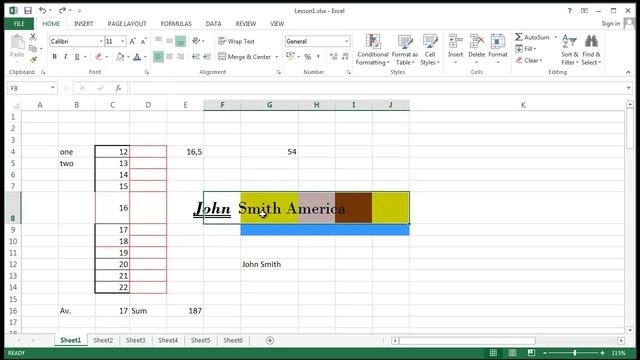The width and height of the screenshot is (640, 360).
Task: Apply accounting number format icon
Action: pyautogui.click(x=290, y=56)
